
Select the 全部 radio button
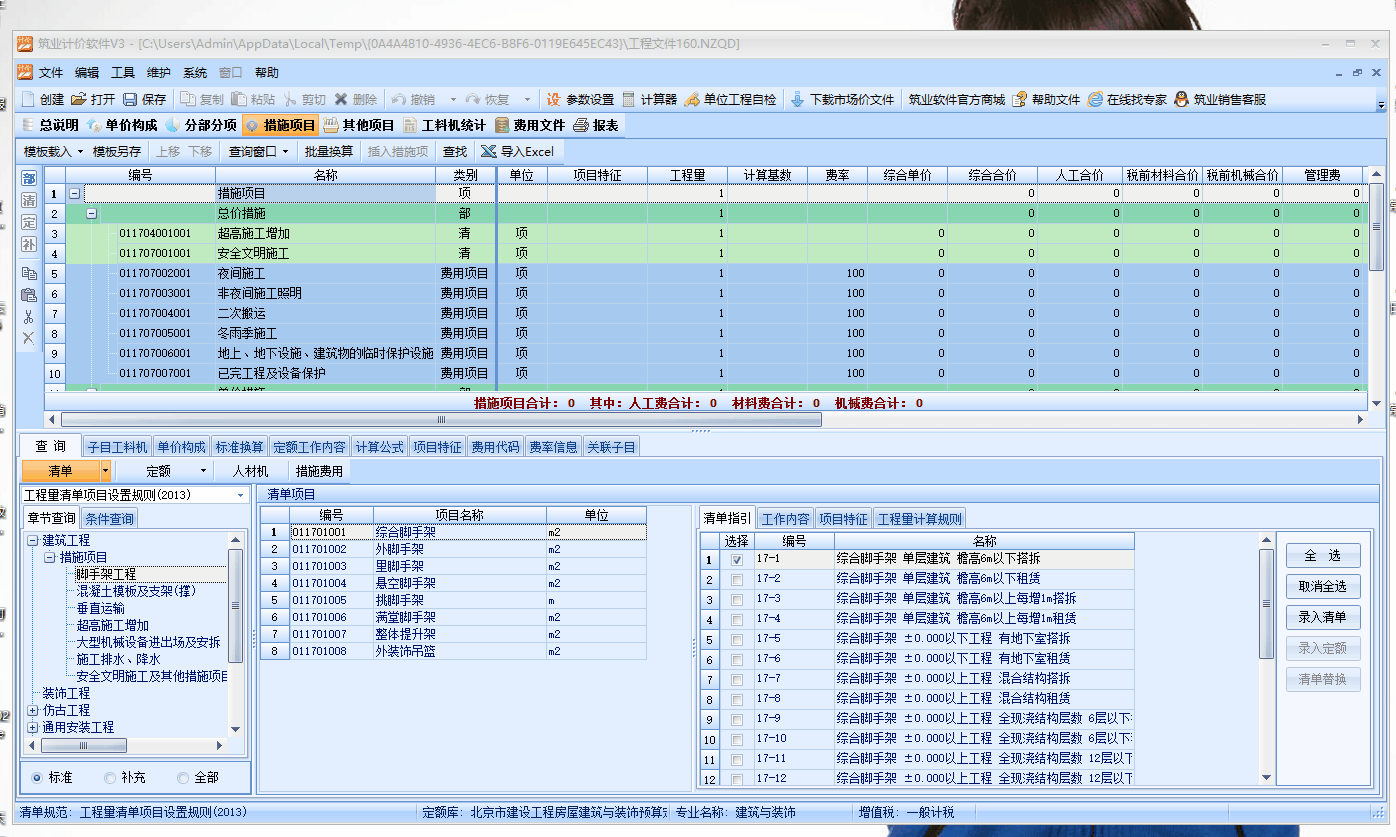[183, 777]
